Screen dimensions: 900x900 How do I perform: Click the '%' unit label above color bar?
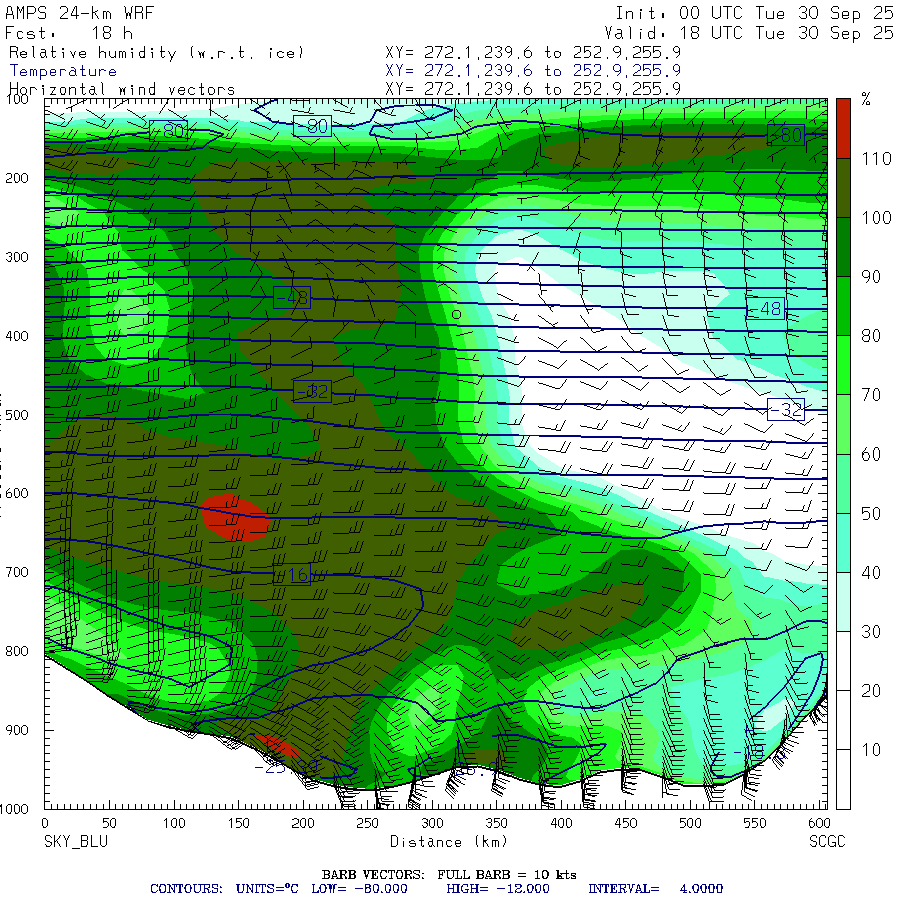pyautogui.click(x=866, y=100)
